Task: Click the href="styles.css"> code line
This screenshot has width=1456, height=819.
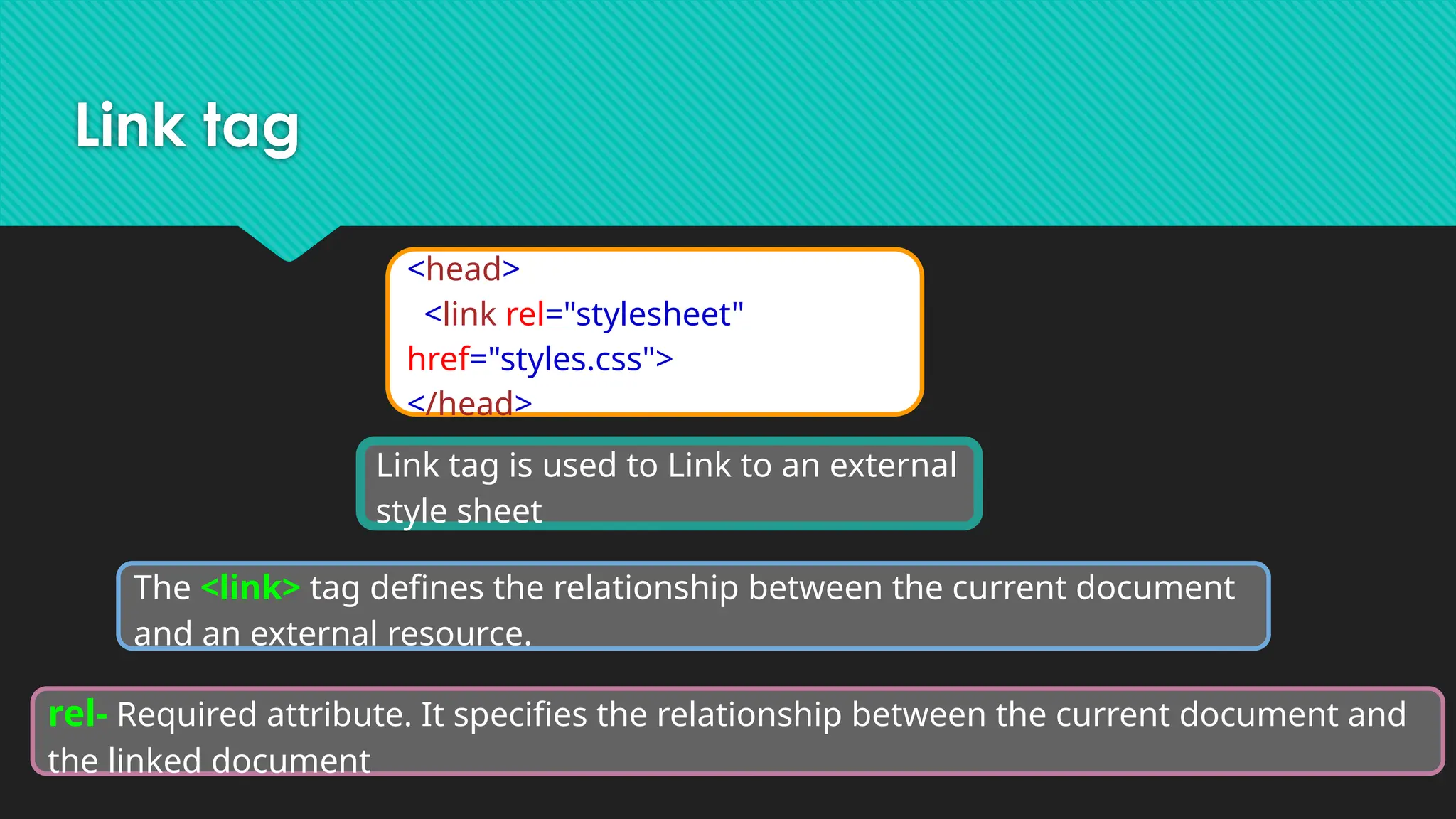Action: click(x=540, y=359)
